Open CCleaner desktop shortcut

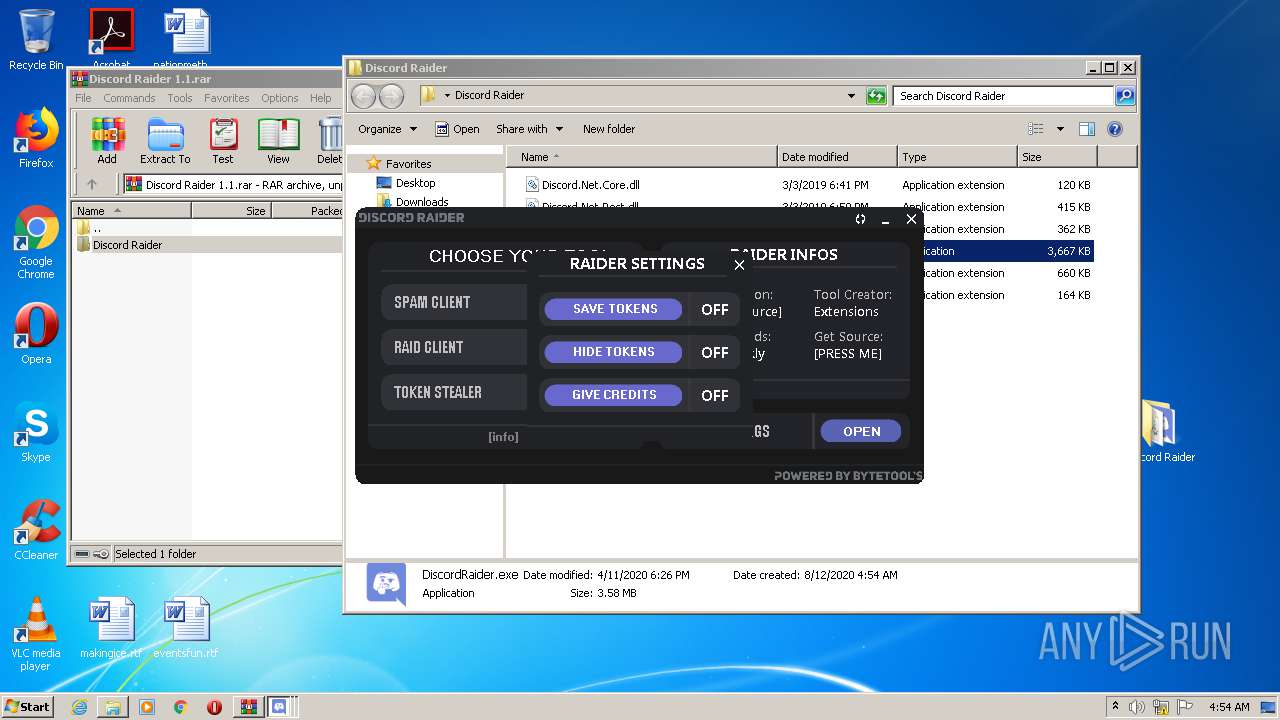pyautogui.click(x=36, y=529)
